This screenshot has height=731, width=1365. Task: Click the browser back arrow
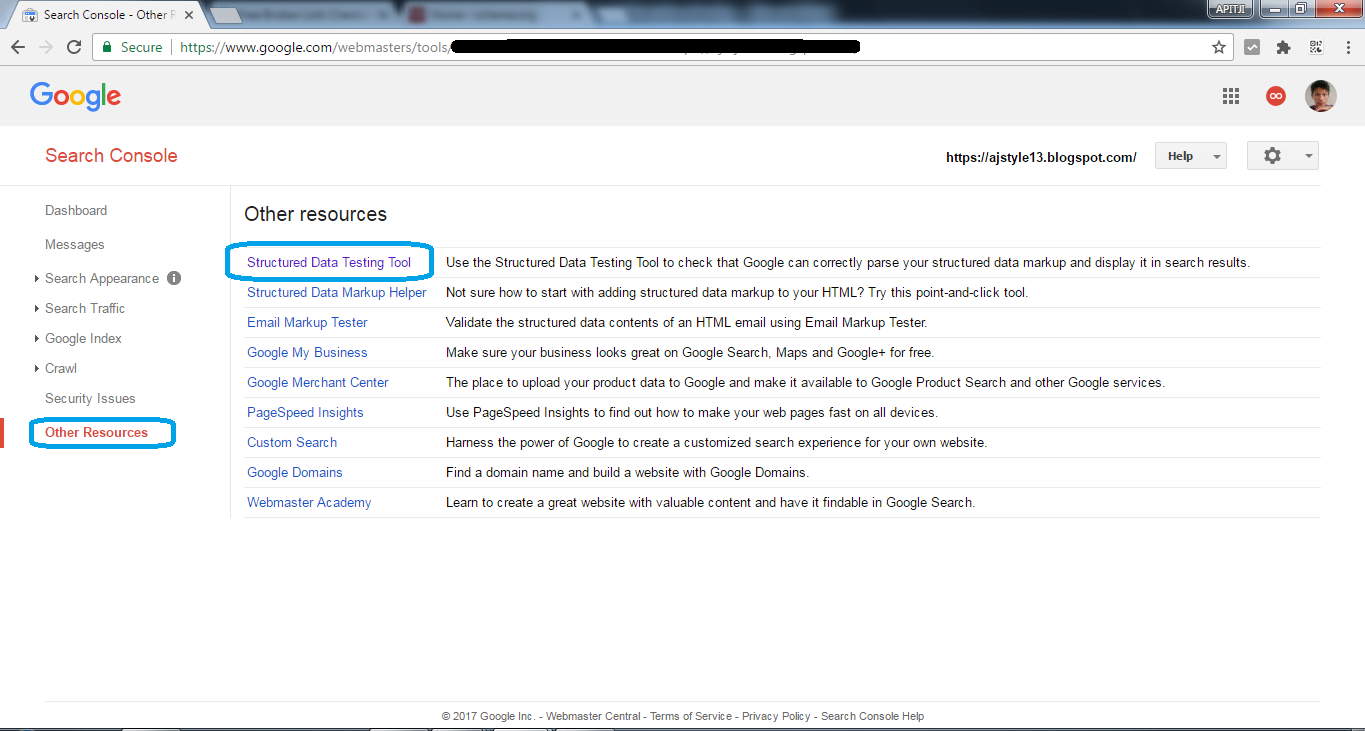[18, 47]
